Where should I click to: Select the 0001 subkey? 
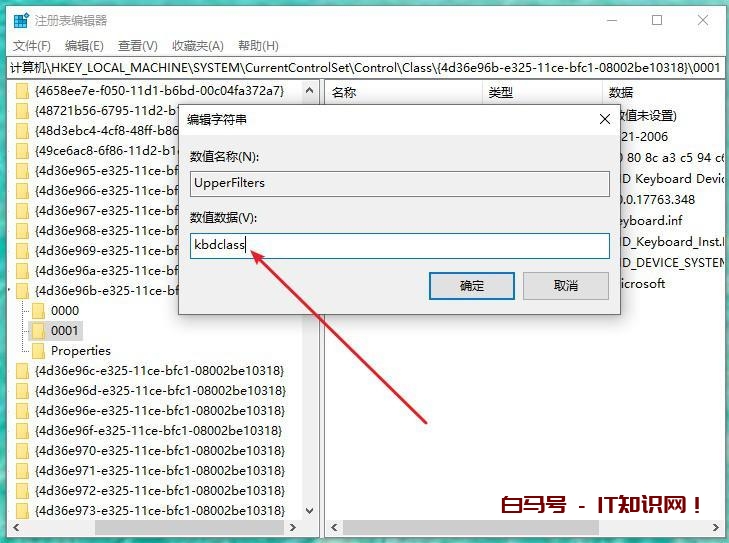point(65,331)
